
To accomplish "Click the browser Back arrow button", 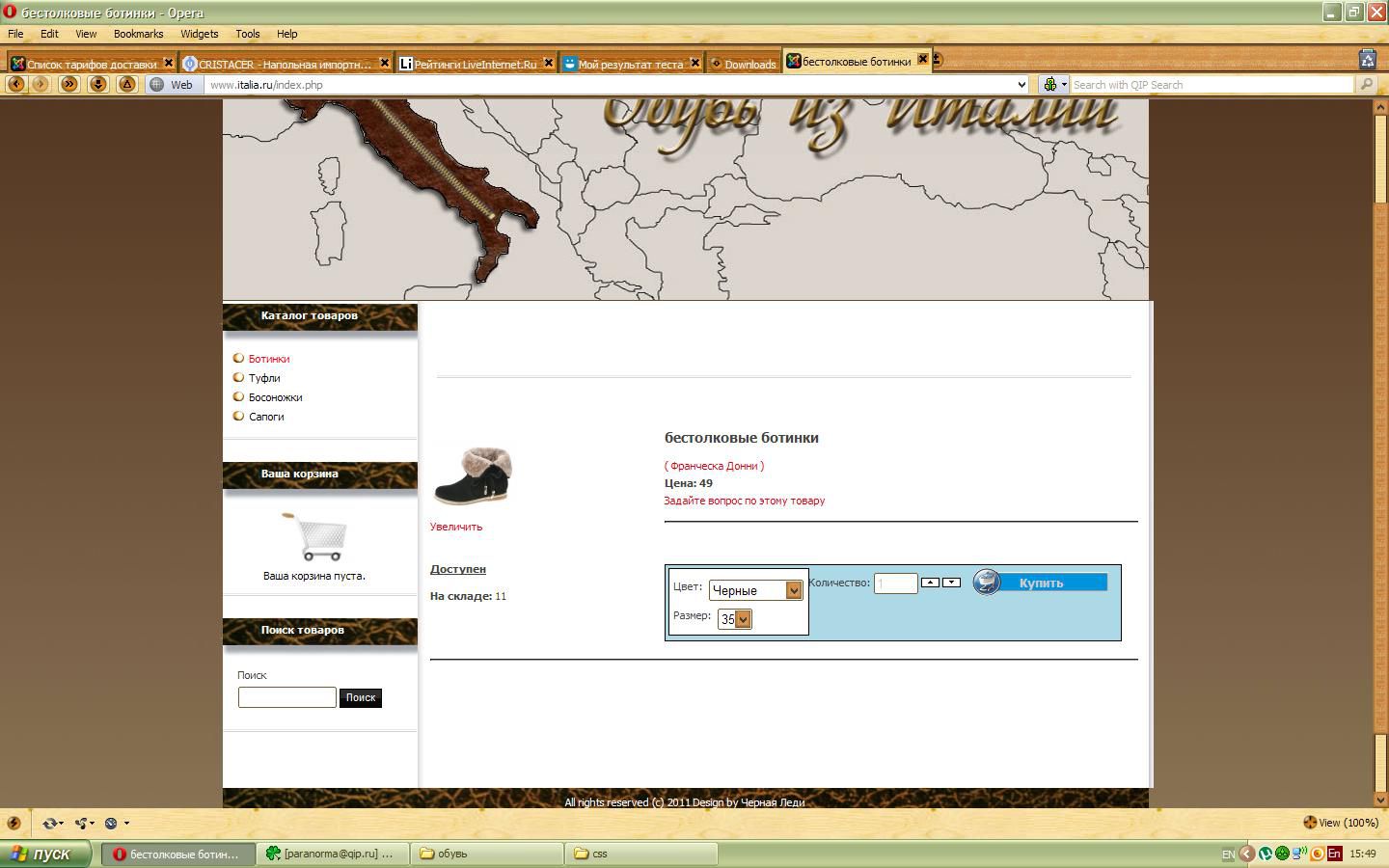I will click(15, 85).
